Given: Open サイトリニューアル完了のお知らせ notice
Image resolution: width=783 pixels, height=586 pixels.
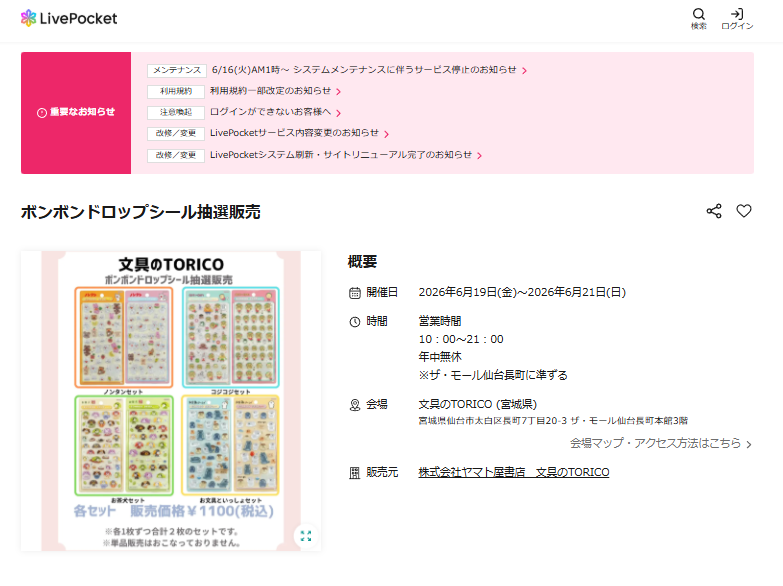Looking at the screenshot, I should pyautogui.click(x=341, y=155).
